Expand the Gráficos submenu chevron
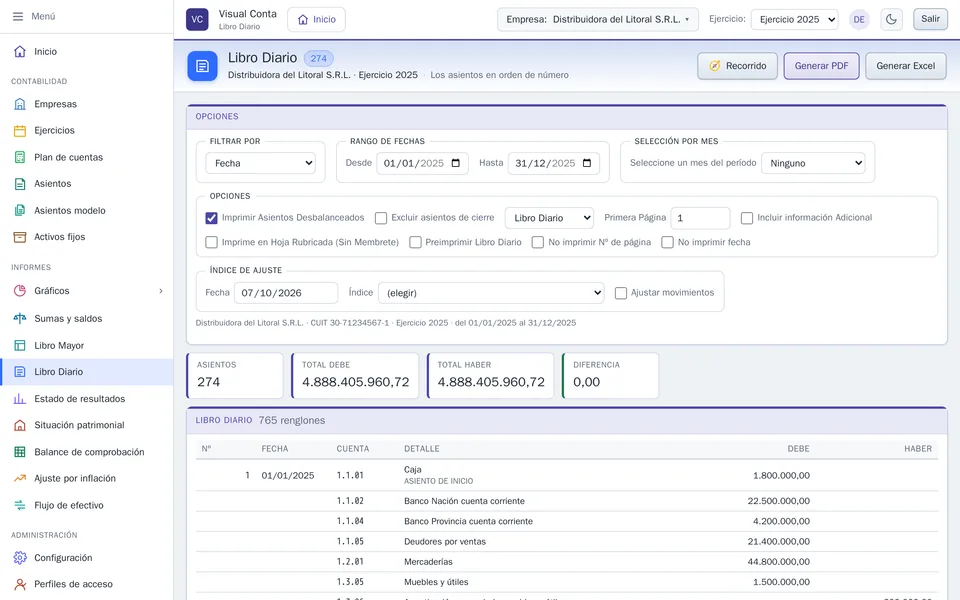This screenshot has height=600, width=960. pyautogui.click(x=161, y=291)
